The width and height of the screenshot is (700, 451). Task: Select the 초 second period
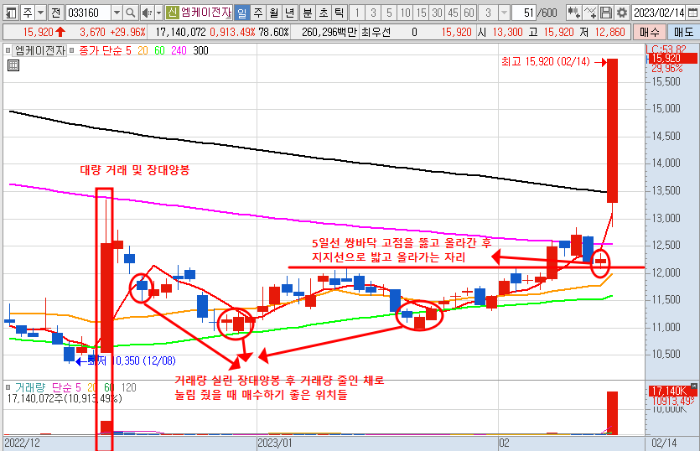click(x=323, y=13)
